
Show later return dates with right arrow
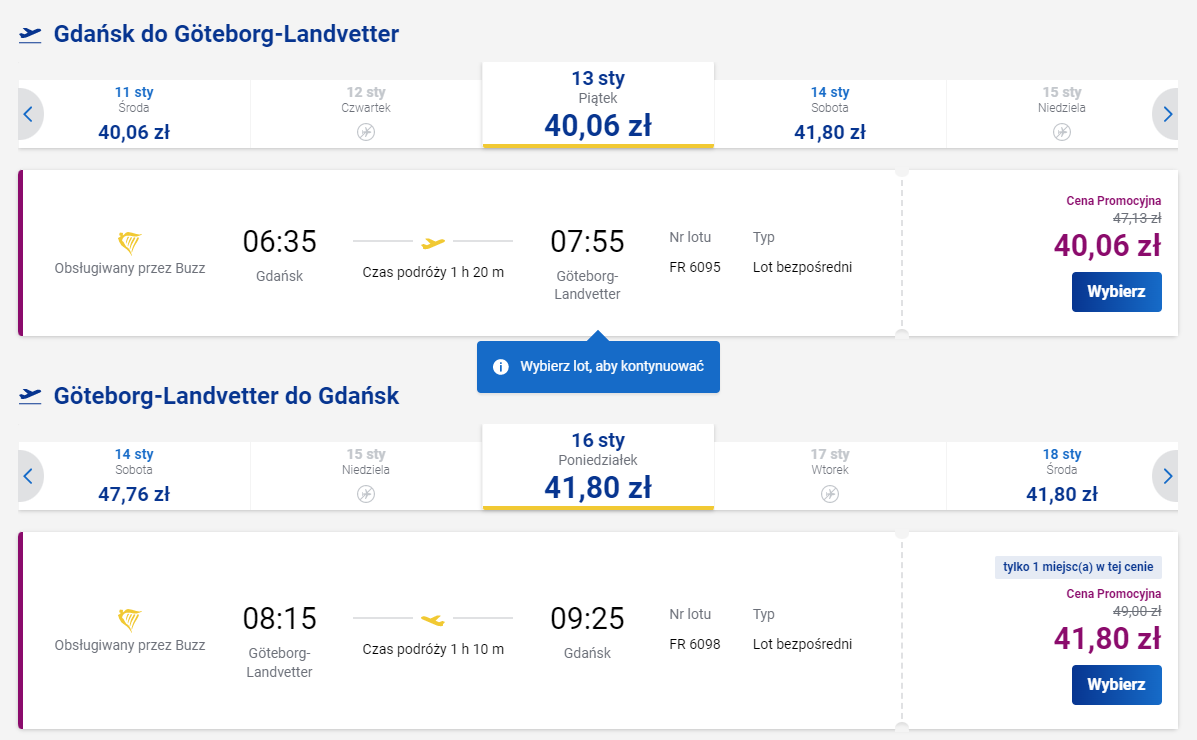1168,476
